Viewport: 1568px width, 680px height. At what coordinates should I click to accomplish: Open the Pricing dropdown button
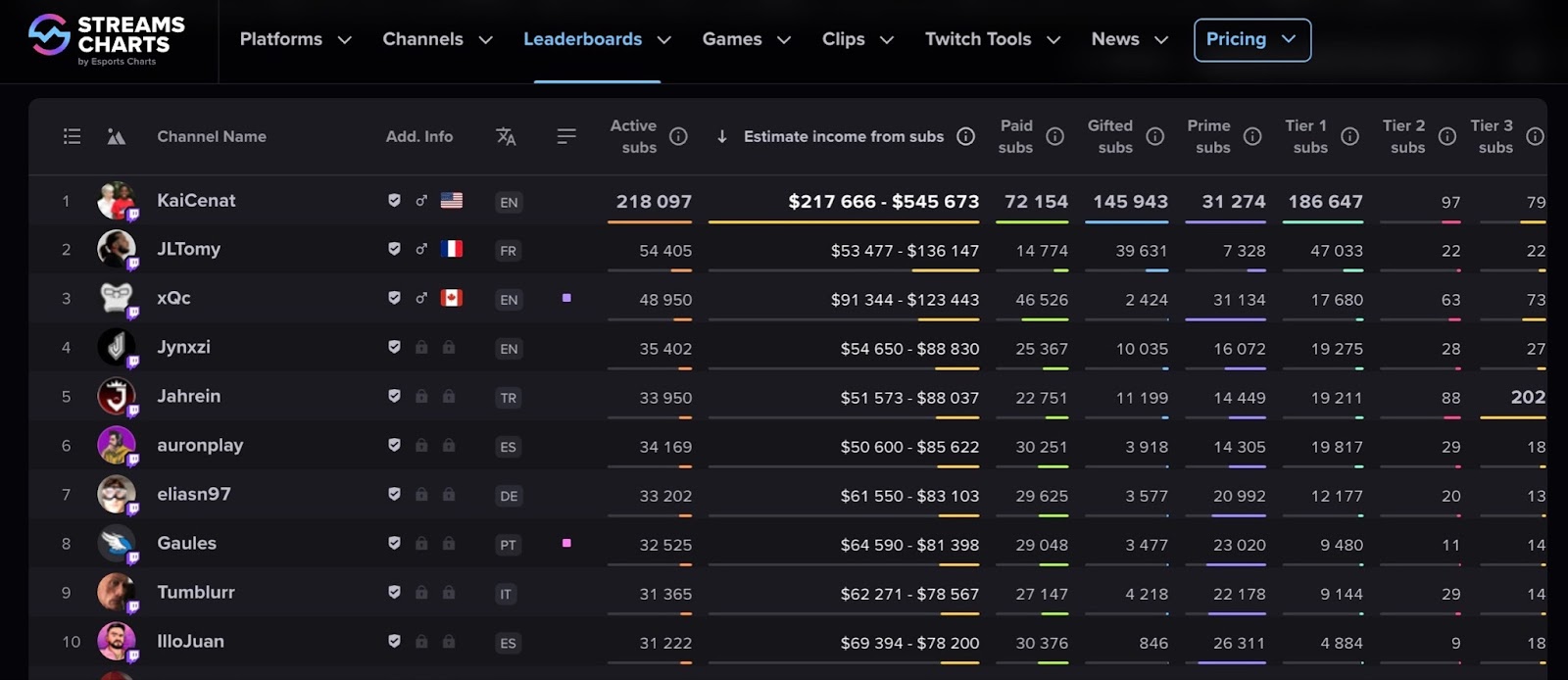point(1252,40)
